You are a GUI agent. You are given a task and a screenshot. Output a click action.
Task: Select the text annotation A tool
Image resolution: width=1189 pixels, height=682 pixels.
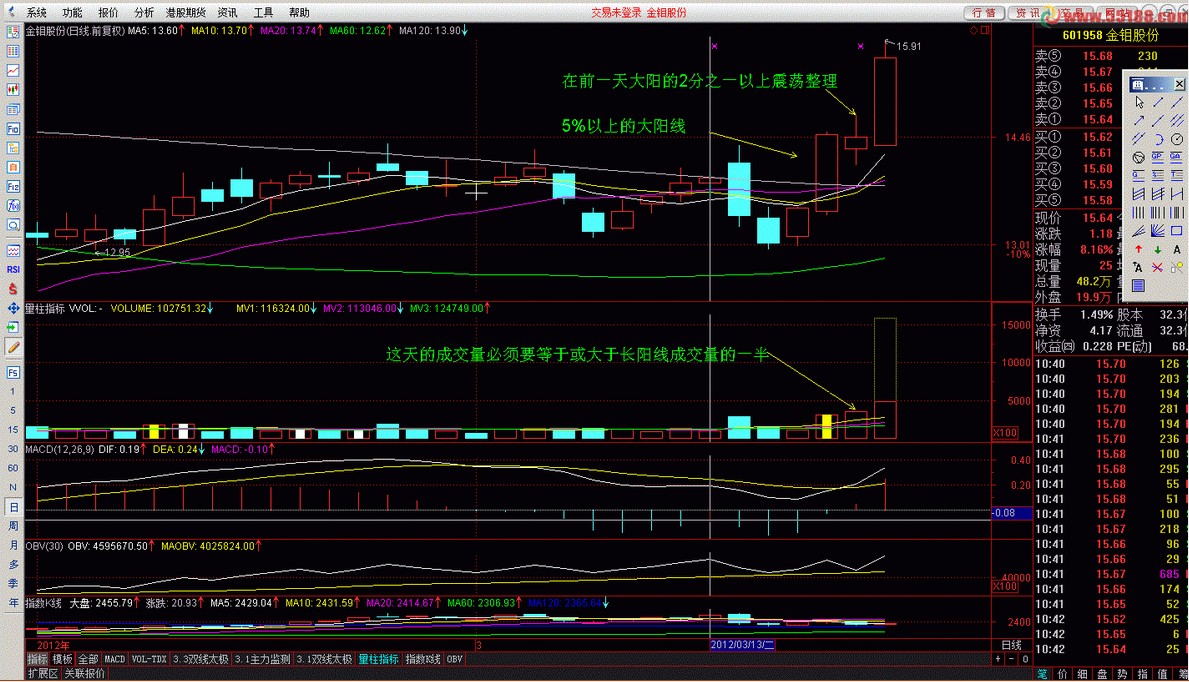1177,249
